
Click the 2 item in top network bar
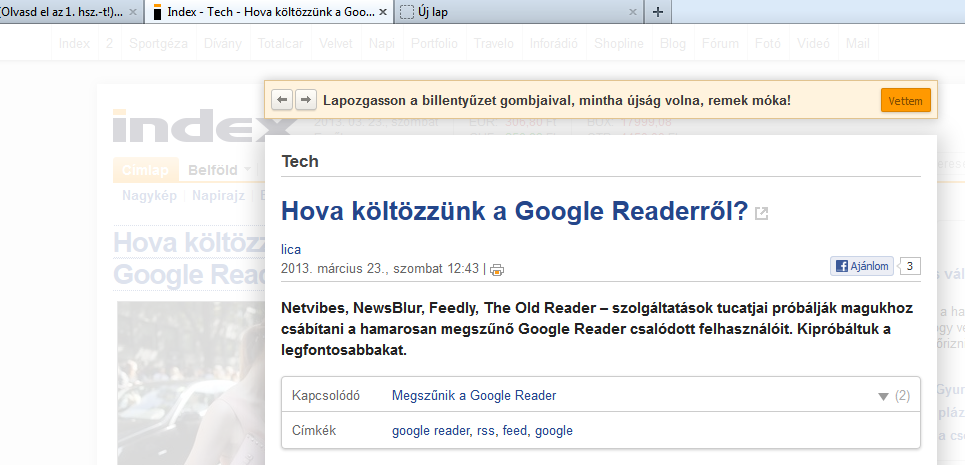(110, 44)
